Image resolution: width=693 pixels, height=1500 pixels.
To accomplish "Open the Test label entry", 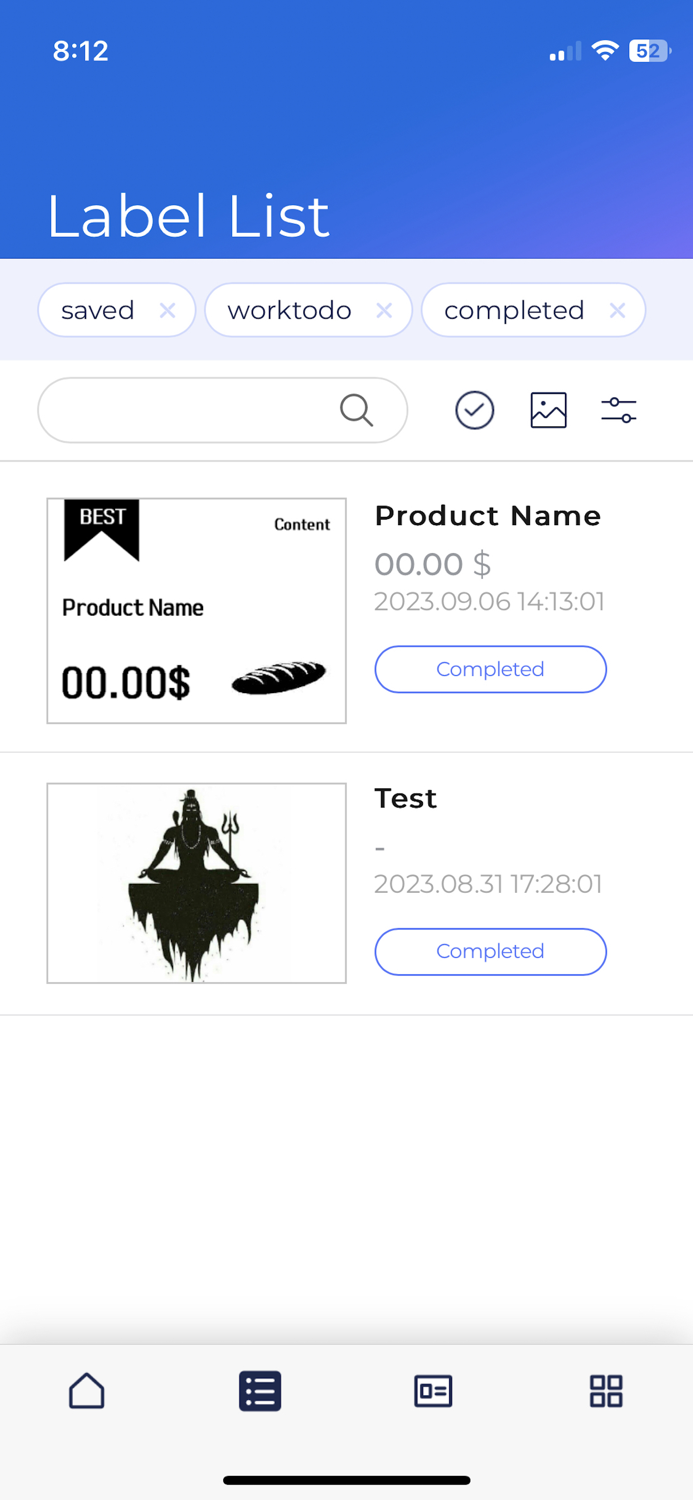I will pyautogui.click(x=405, y=798).
